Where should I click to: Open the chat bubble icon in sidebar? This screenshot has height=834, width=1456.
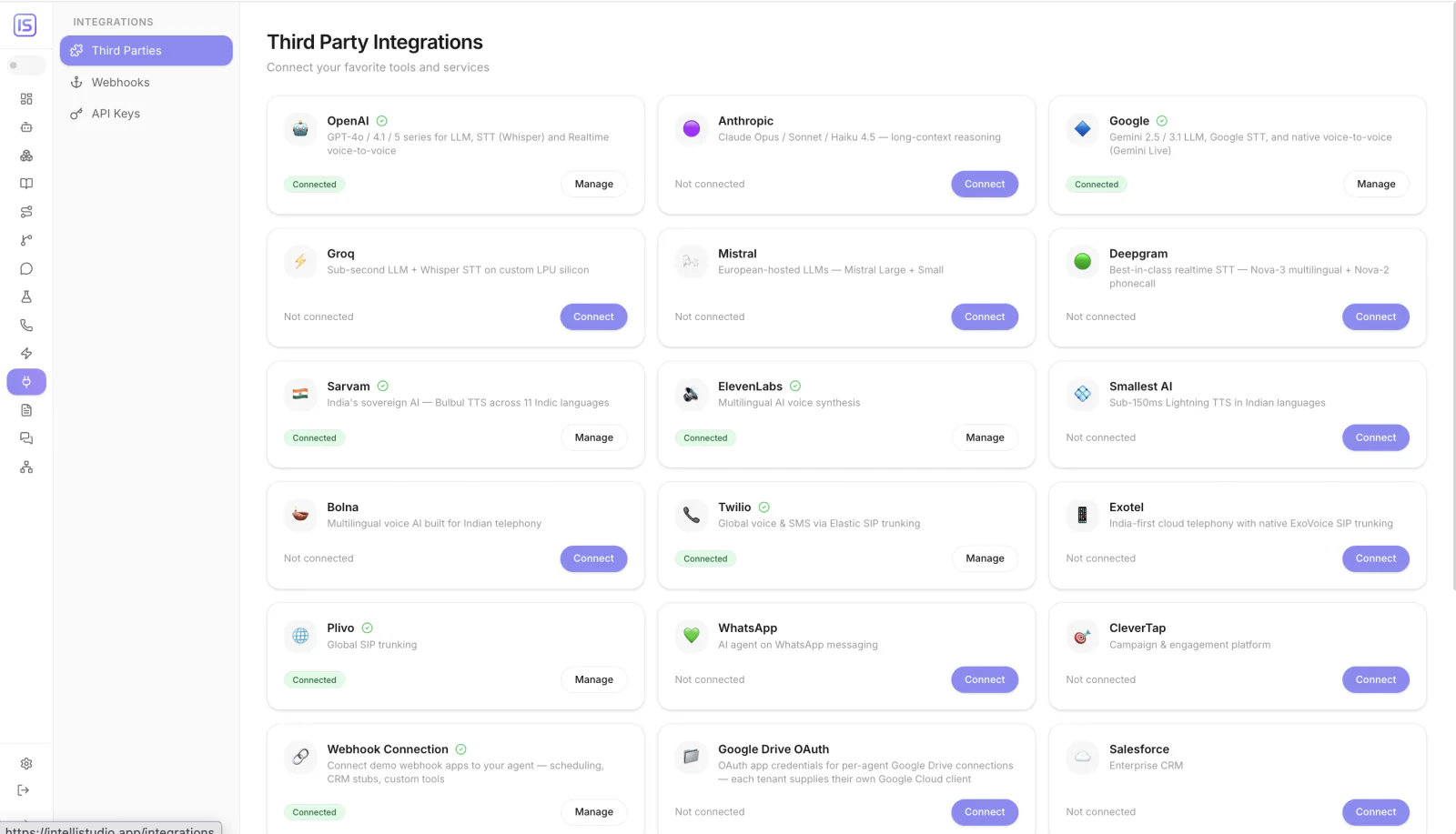26,269
